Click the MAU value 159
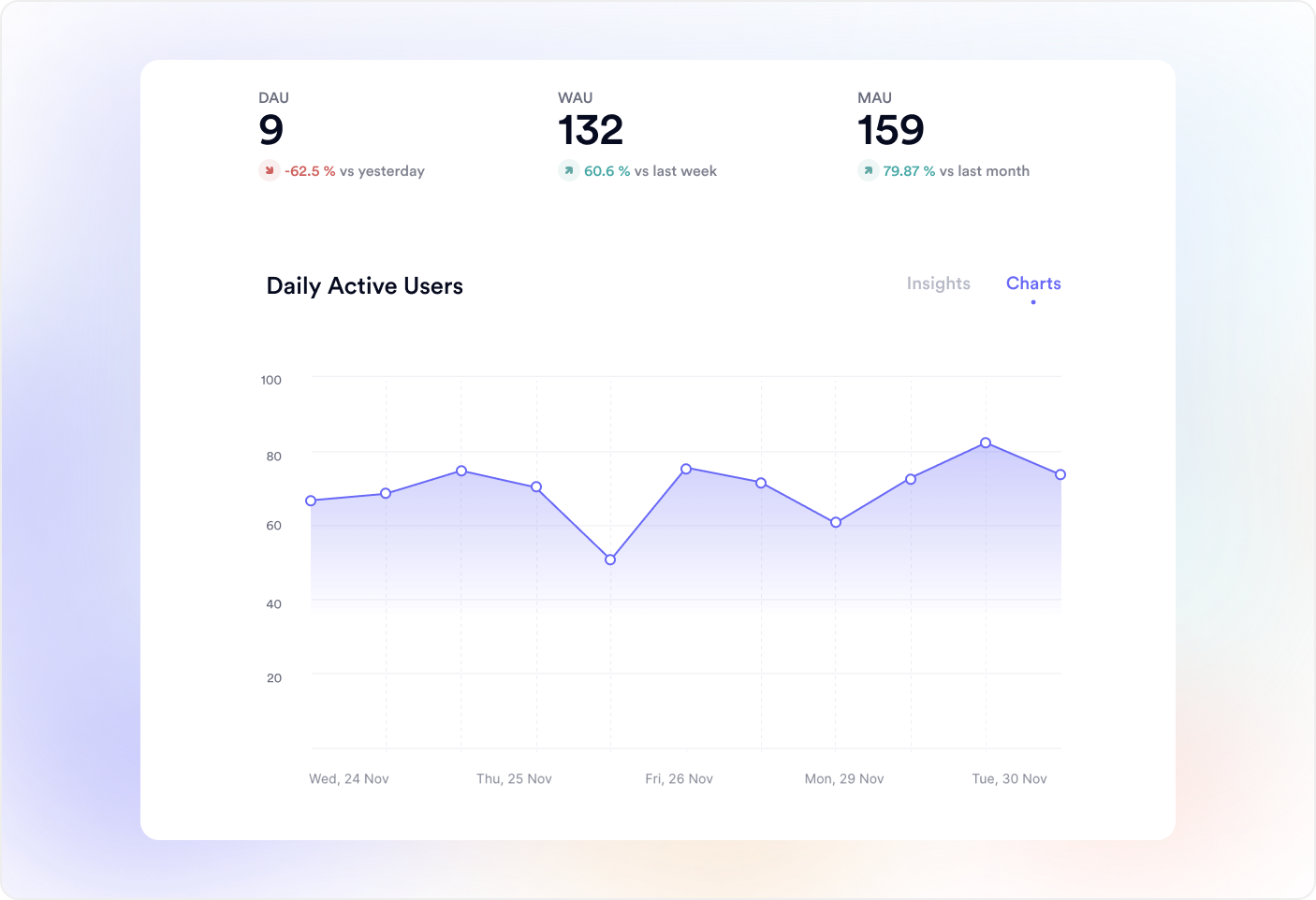1316x900 pixels. tap(891, 130)
